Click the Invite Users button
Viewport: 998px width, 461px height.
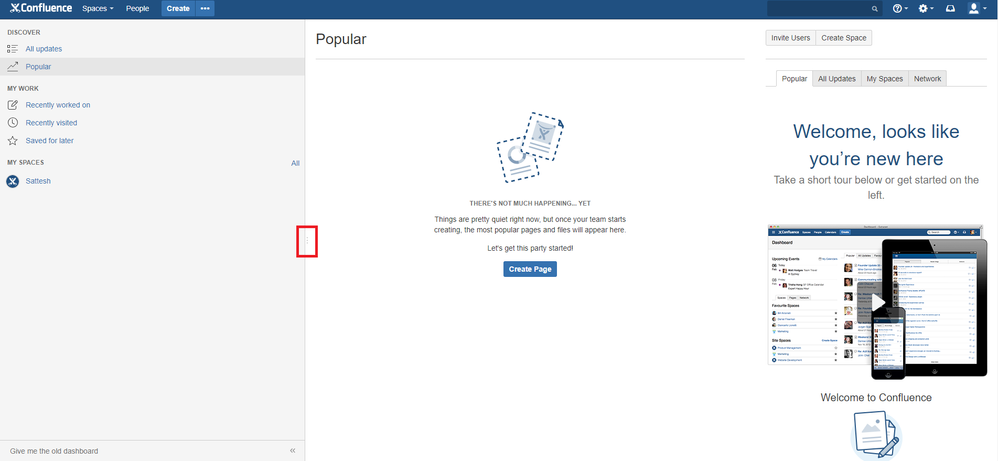(x=791, y=38)
